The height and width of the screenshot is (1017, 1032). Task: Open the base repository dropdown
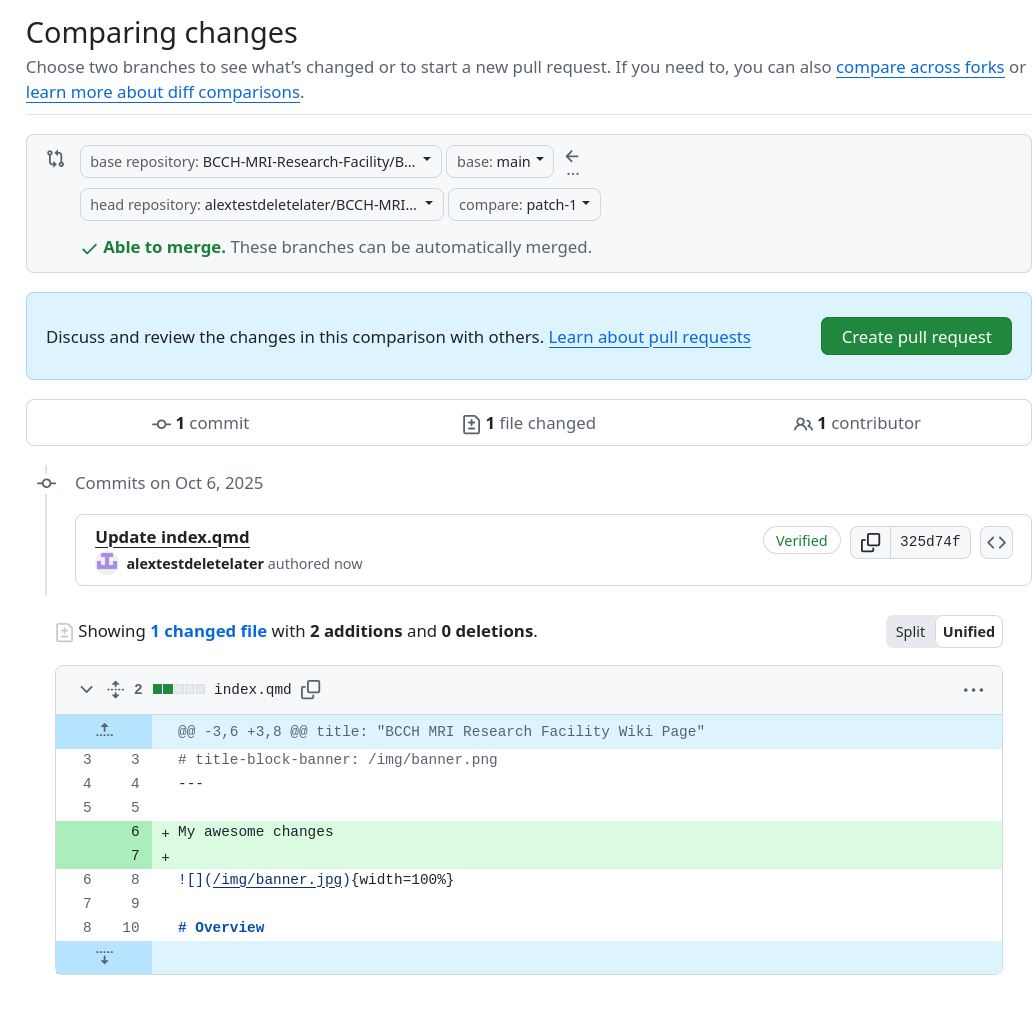point(260,161)
